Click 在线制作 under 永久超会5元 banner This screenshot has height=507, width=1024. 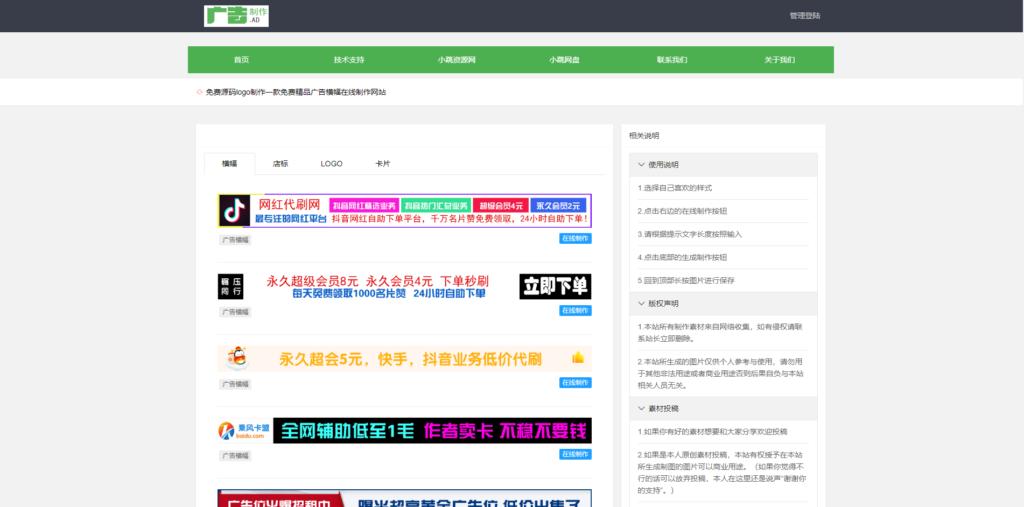tap(575, 383)
